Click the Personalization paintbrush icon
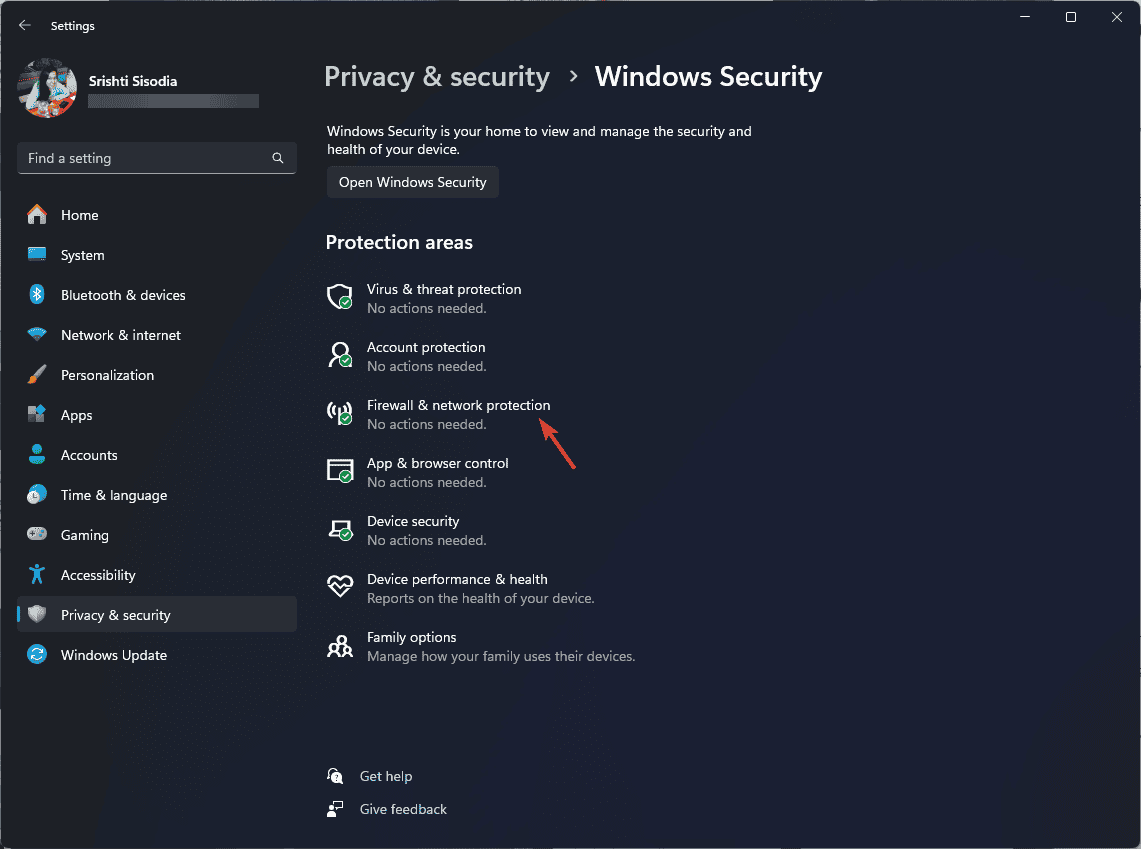This screenshot has height=849, width=1141. click(37, 375)
